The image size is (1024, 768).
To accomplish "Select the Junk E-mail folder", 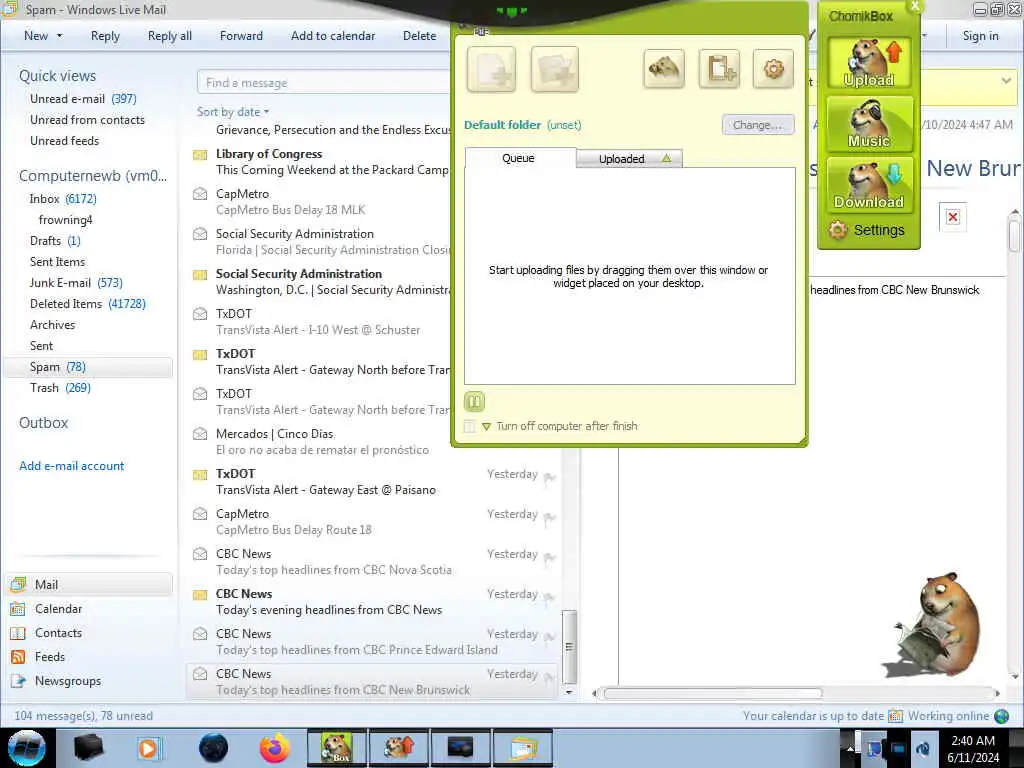I will (x=76, y=282).
